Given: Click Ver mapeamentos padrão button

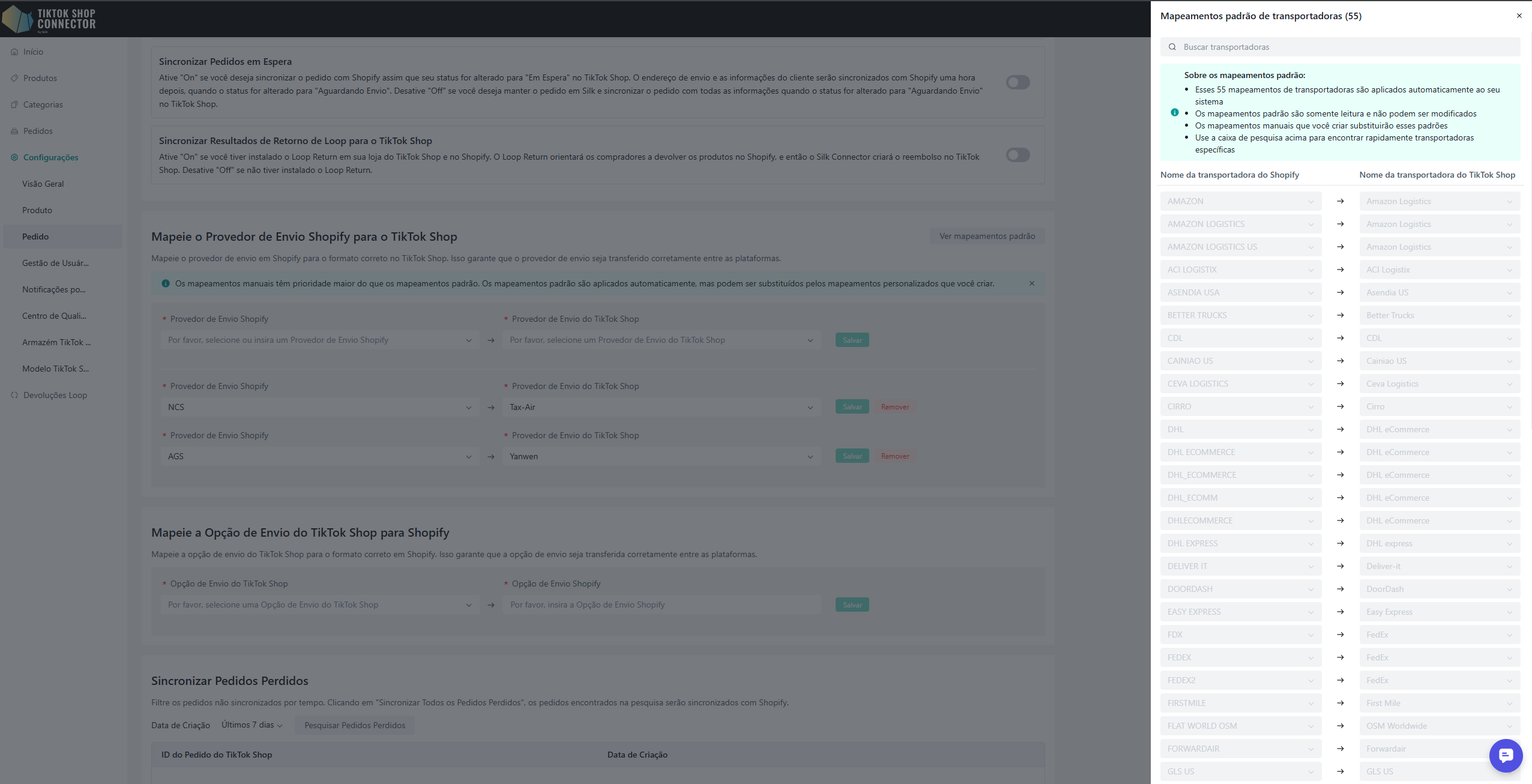Looking at the screenshot, I should [987, 236].
